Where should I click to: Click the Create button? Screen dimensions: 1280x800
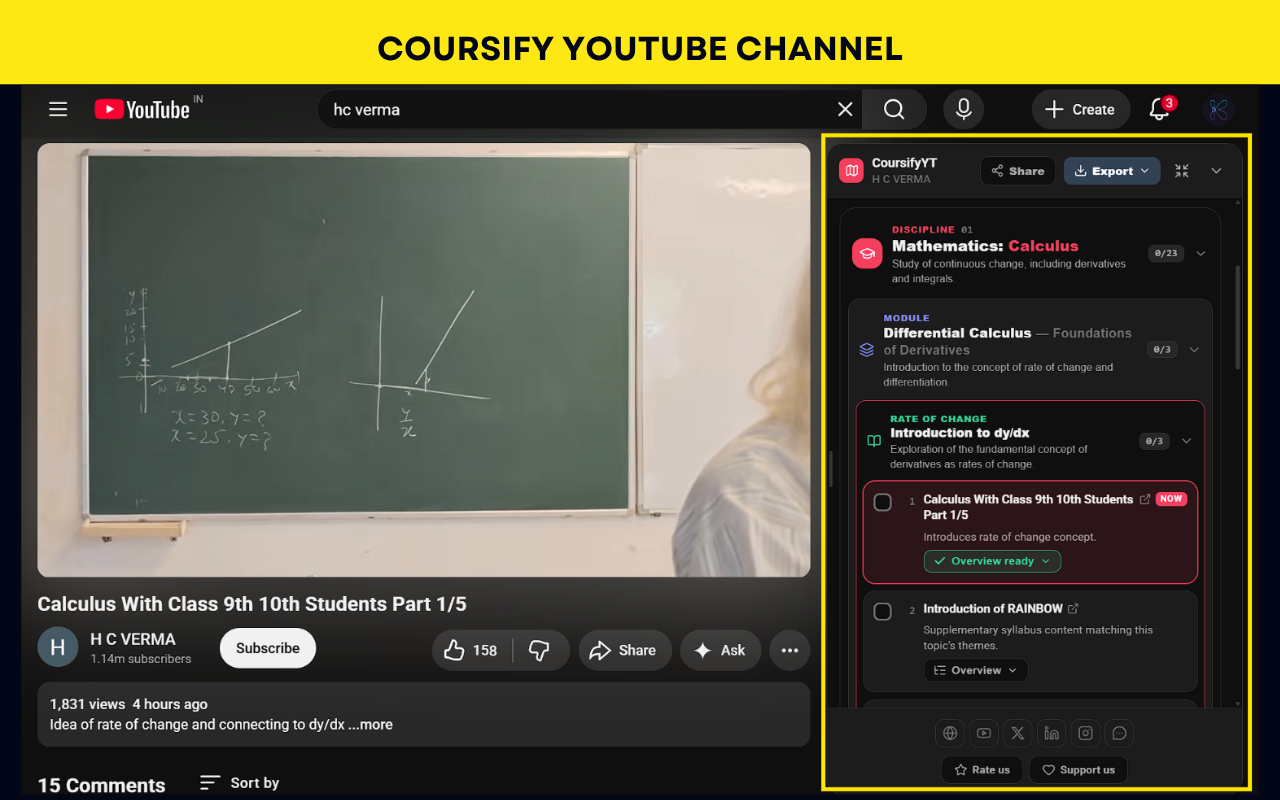pos(1080,109)
